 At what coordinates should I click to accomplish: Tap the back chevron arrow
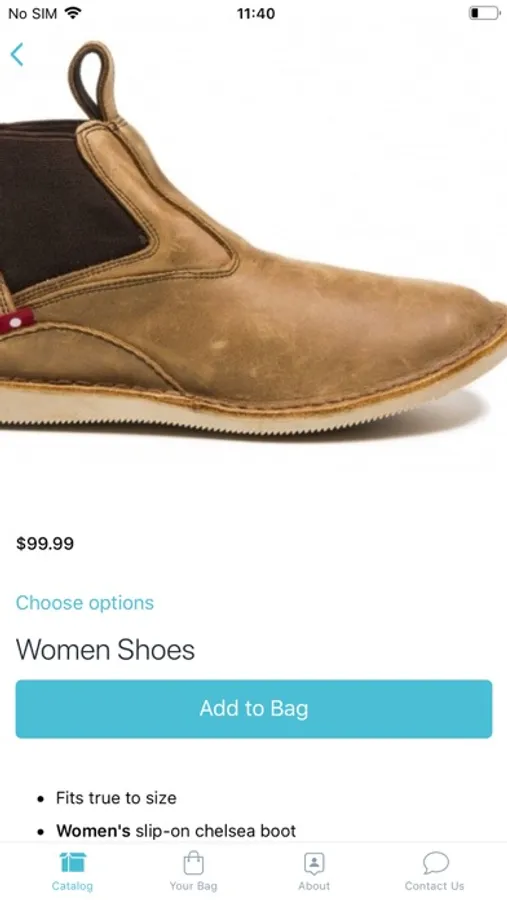pyautogui.click(x=17, y=55)
